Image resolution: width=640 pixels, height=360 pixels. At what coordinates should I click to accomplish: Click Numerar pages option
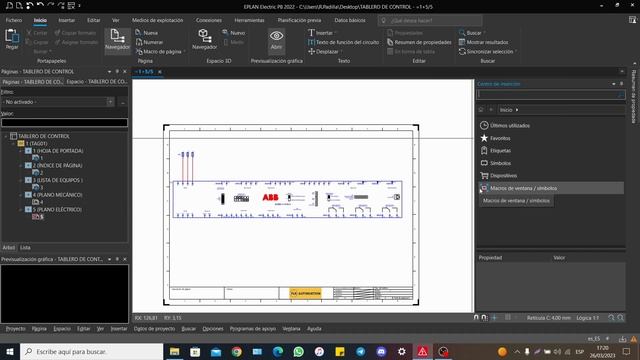(149, 42)
